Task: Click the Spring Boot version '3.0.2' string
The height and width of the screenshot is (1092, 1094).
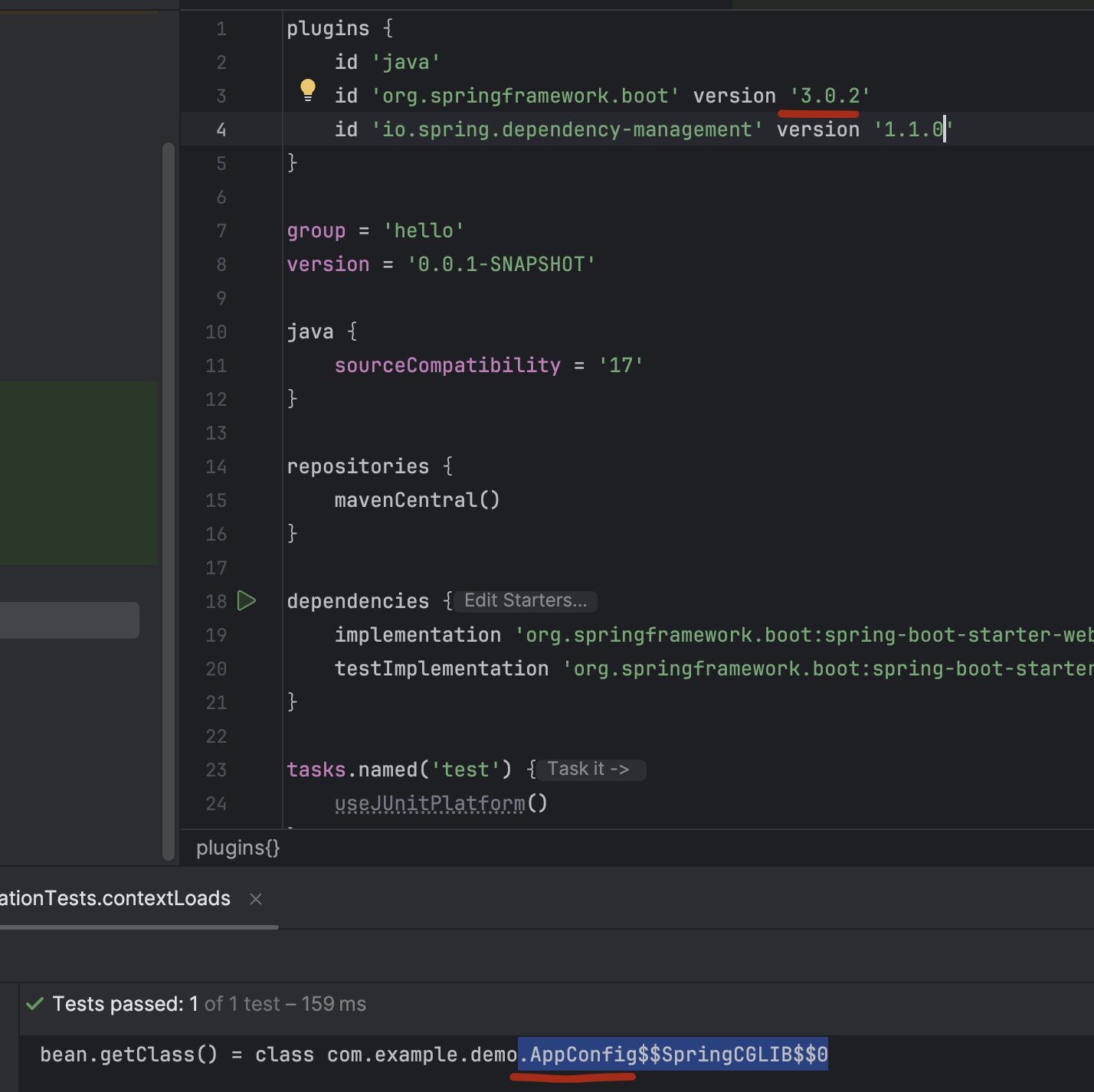Action: coord(830,96)
